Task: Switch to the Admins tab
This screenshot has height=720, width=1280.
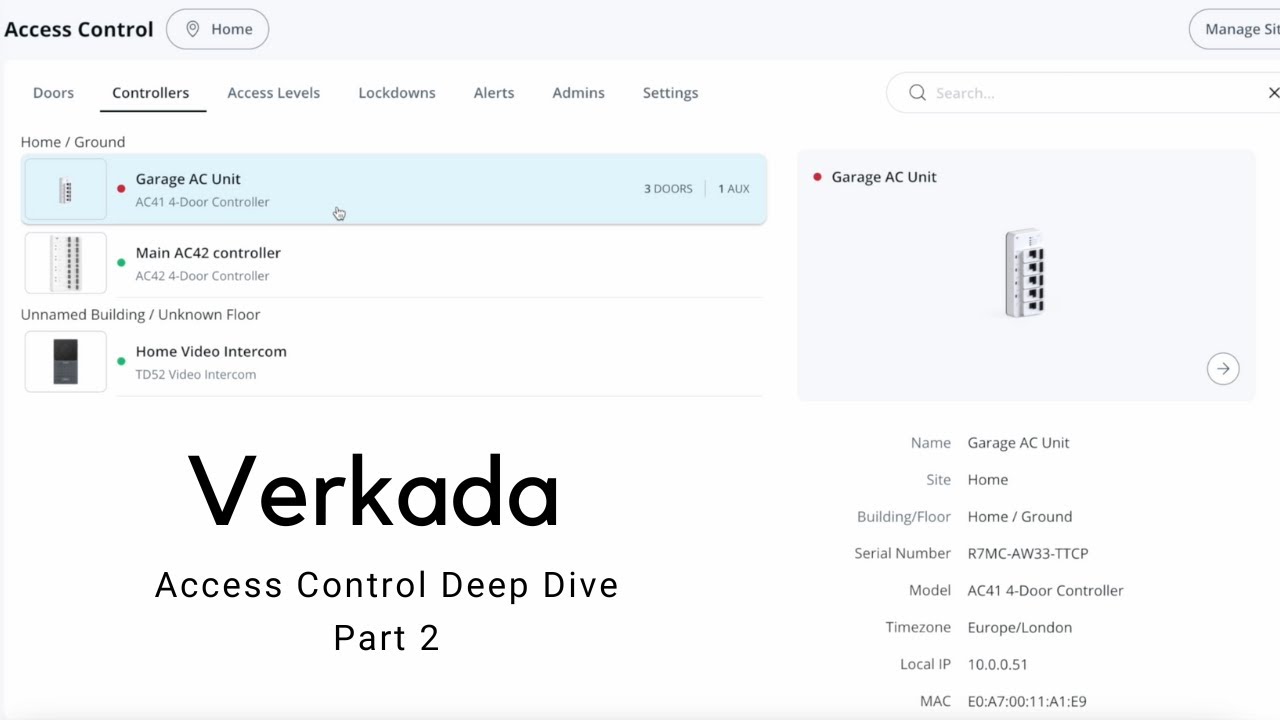Action: click(579, 93)
